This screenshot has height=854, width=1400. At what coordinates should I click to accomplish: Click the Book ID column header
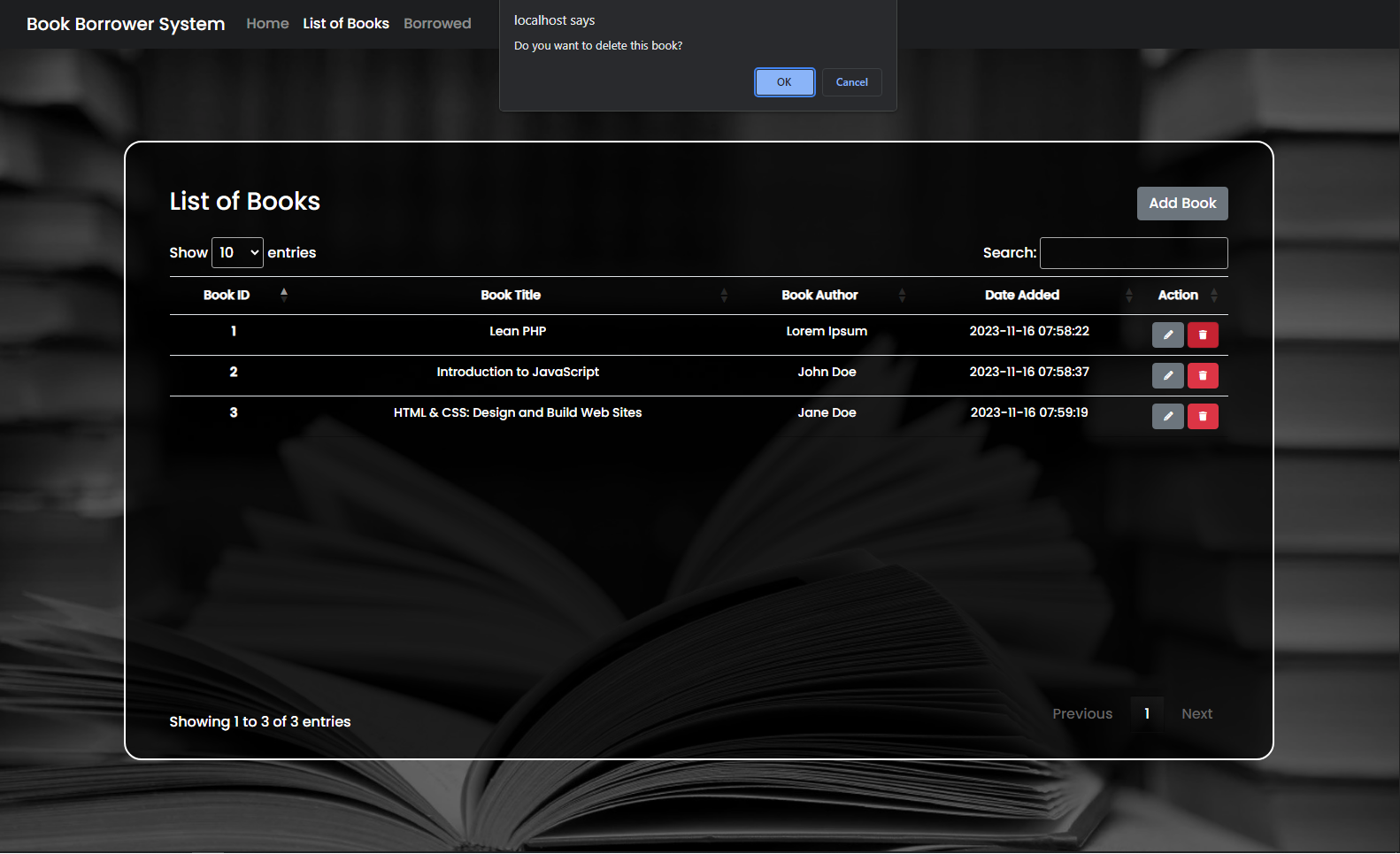pos(227,296)
